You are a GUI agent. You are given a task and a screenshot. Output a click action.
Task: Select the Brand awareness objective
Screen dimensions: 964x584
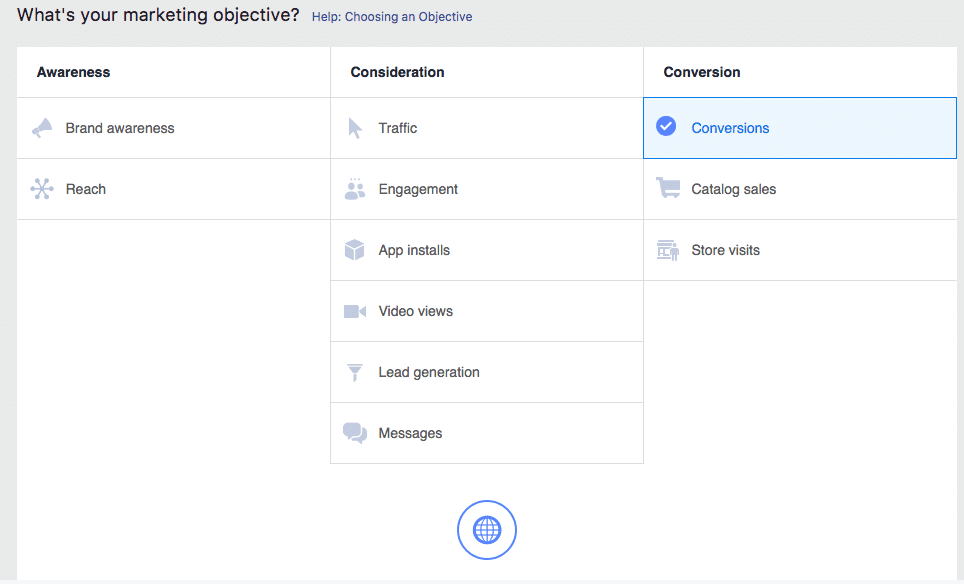click(120, 128)
